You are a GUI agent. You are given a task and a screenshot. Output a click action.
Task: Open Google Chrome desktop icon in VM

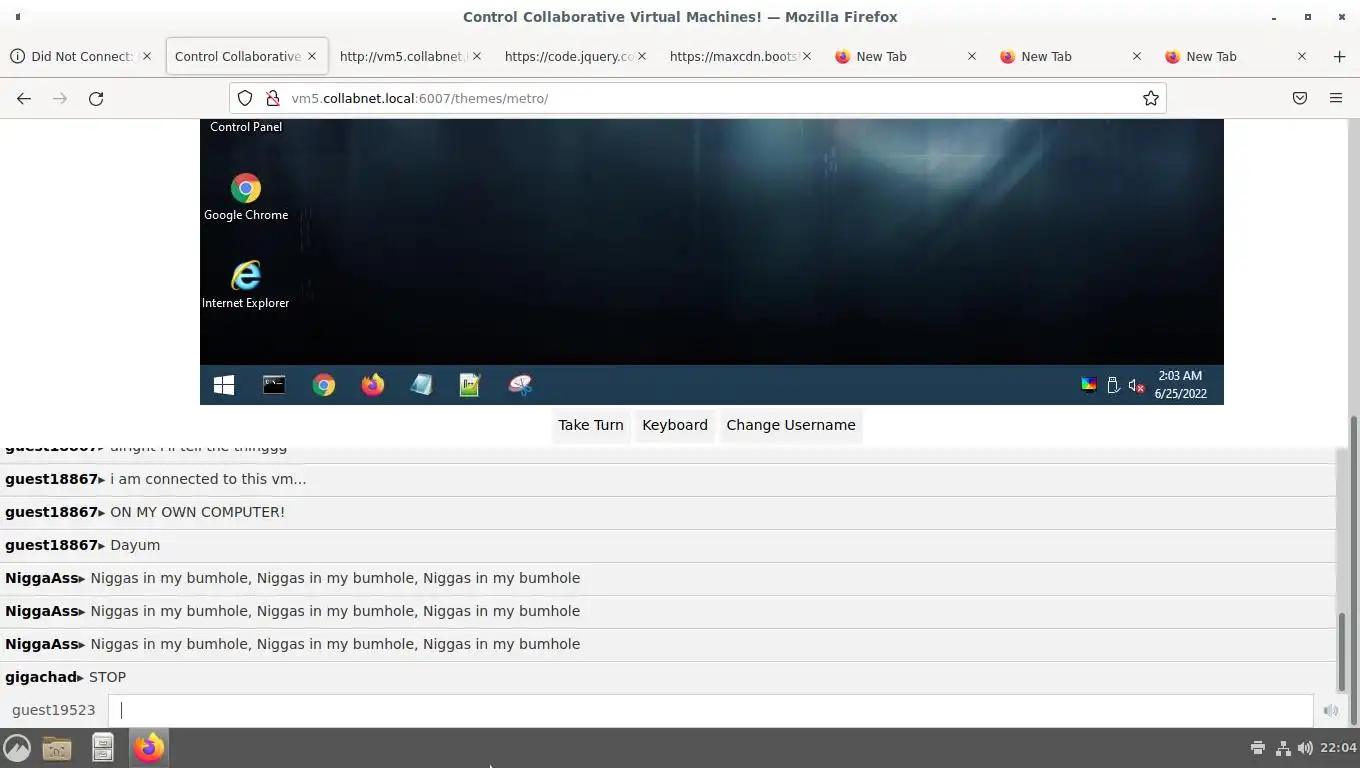[246, 197]
